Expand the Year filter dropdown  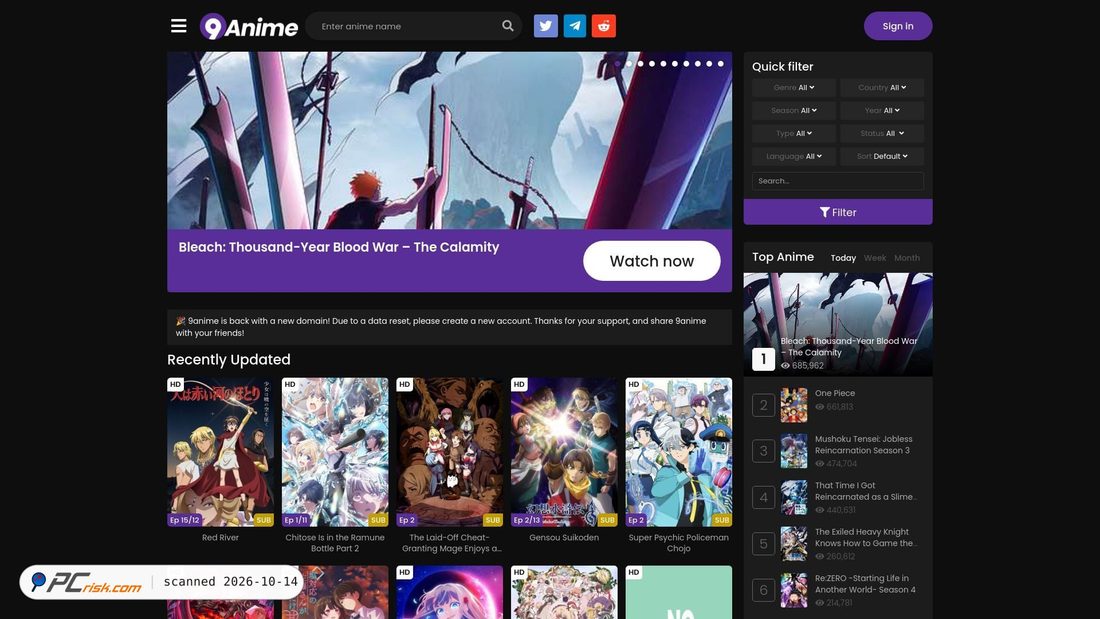882,110
